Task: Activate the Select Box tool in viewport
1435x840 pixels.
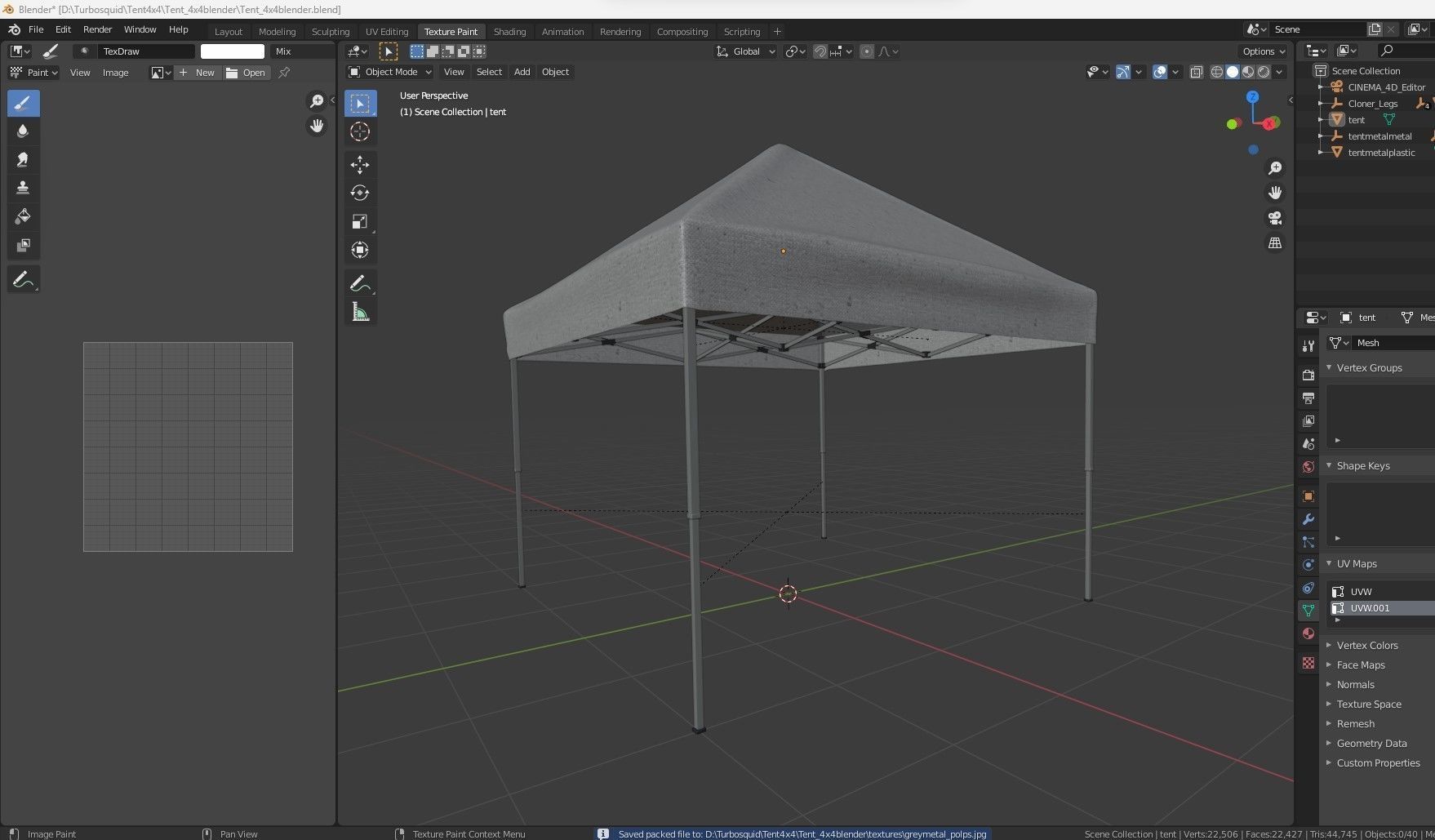Action: pyautogui.click(x=360, y=104)
